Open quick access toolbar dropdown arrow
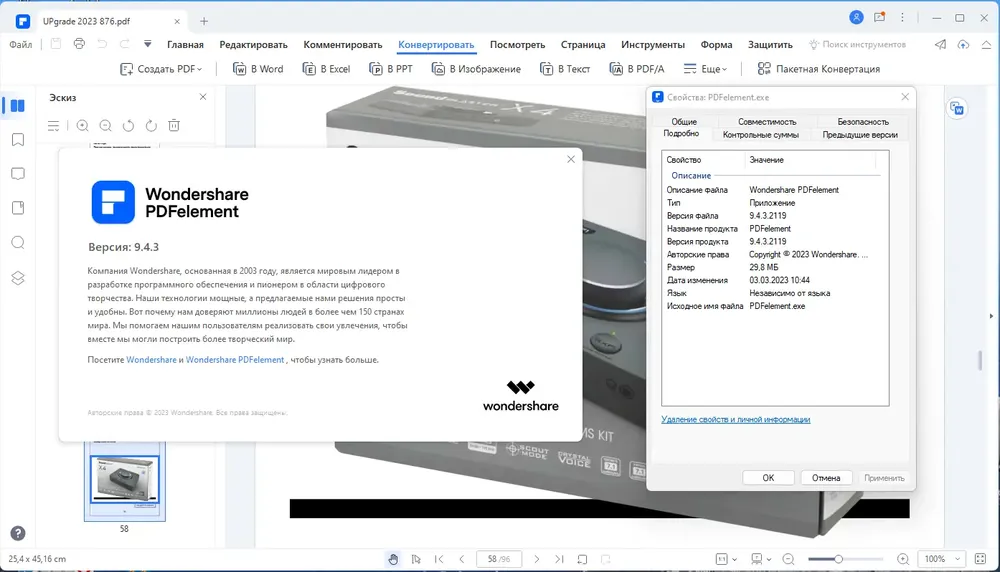 pyautogui.click(x=147, y=44)
